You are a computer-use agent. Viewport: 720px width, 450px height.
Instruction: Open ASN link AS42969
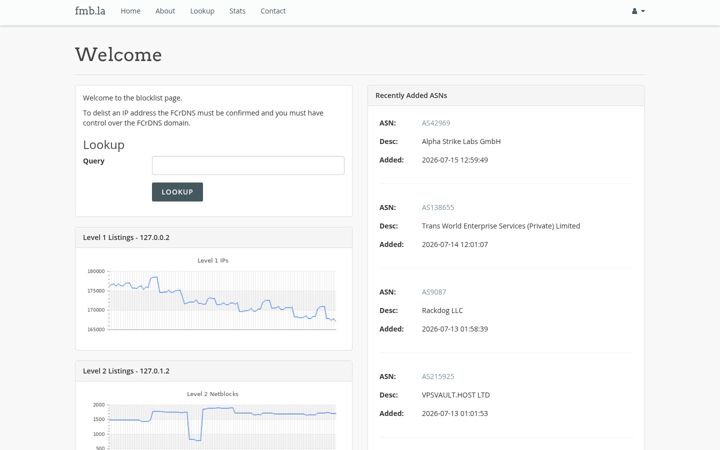coord(436,123)
